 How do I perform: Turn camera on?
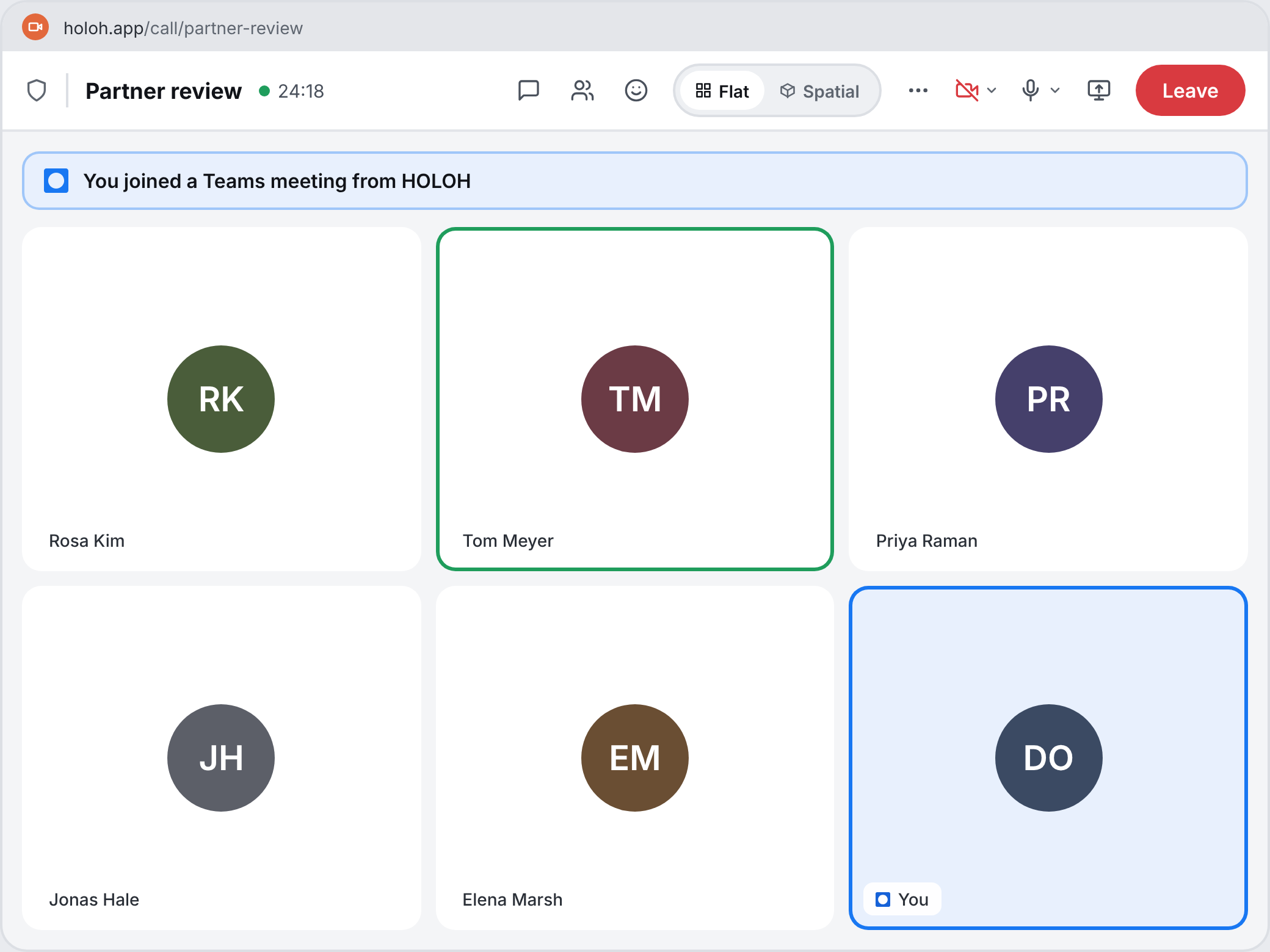click(967, 90)
